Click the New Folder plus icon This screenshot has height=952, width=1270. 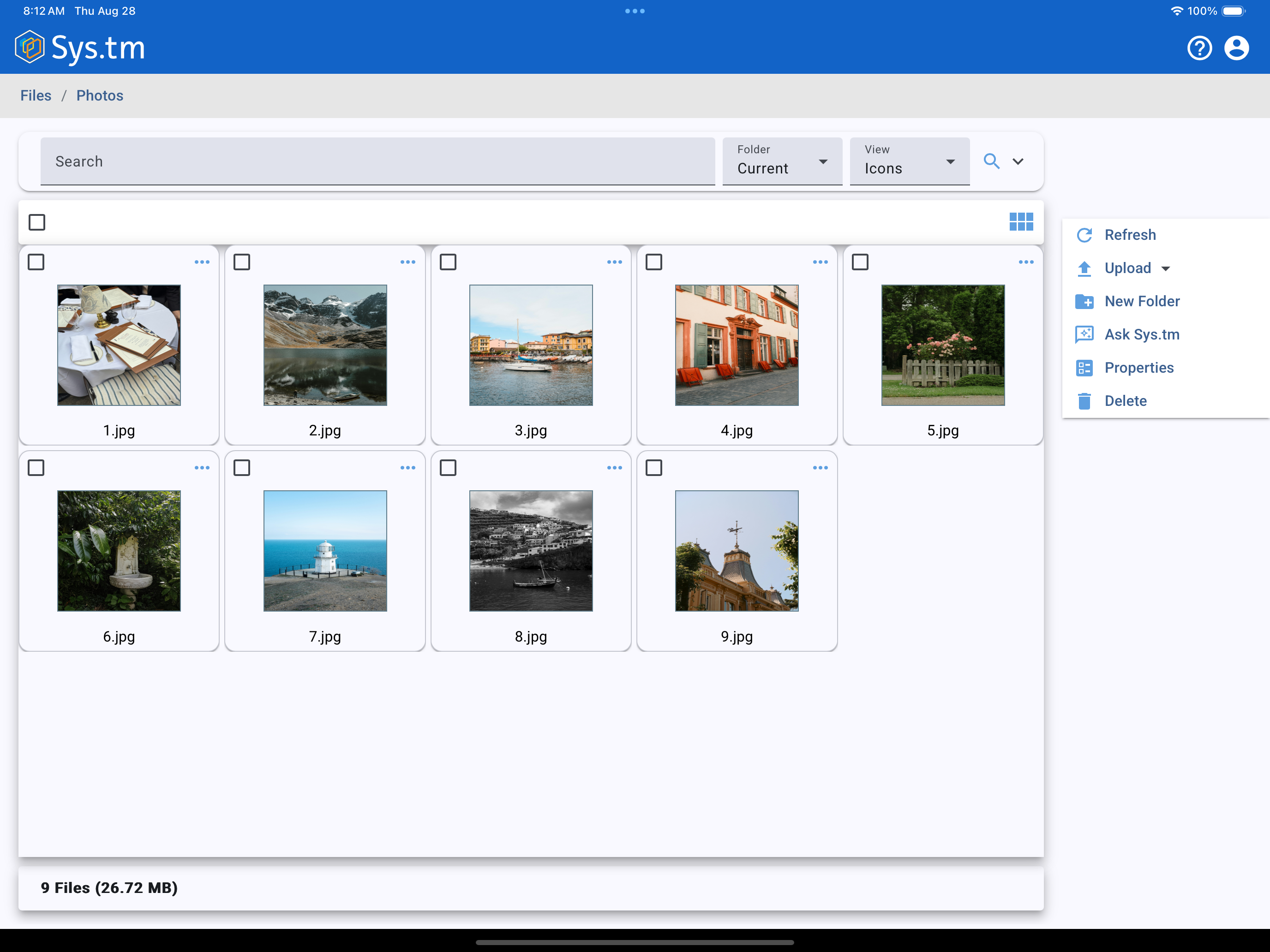click(x=1084, y=301)
